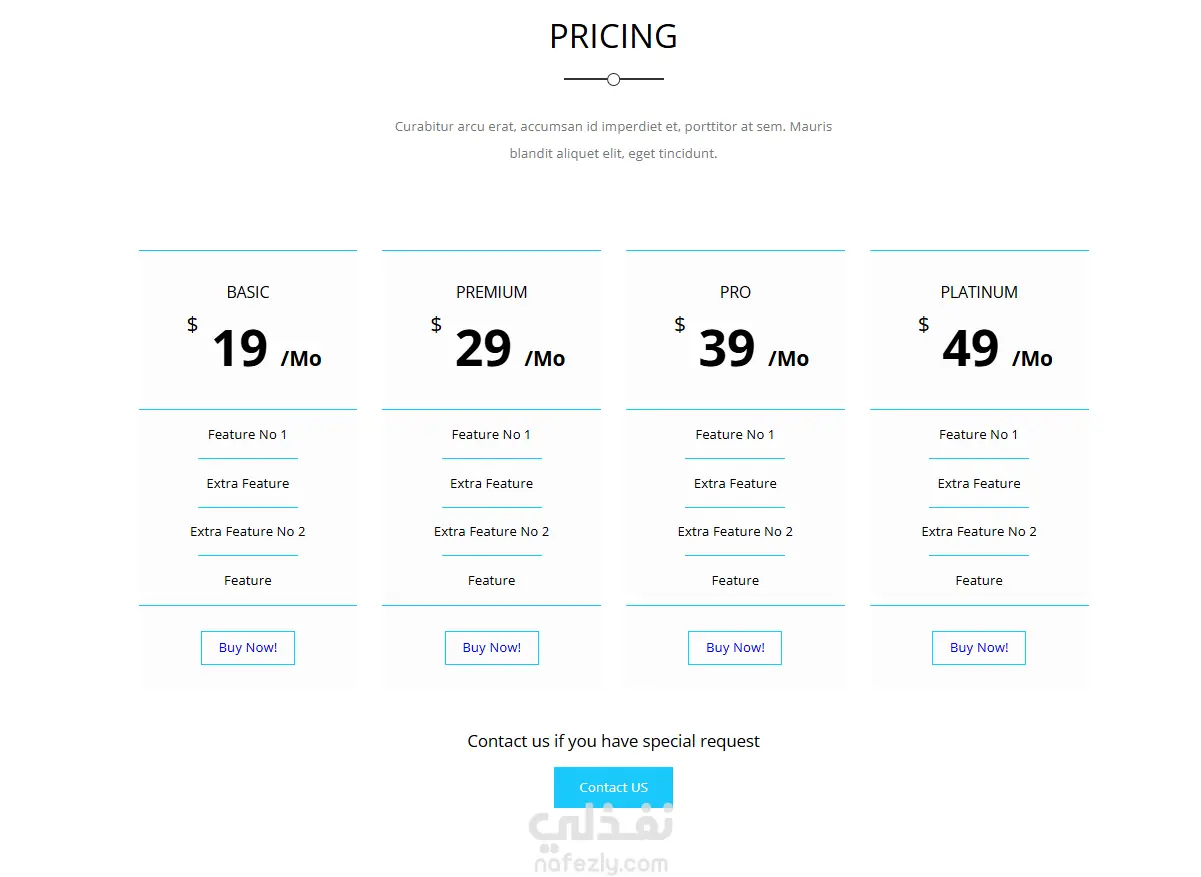Click Extra Feature No 2 in the Pro plan
This screenshot has height=877, width=1201.
pos(735,532)
